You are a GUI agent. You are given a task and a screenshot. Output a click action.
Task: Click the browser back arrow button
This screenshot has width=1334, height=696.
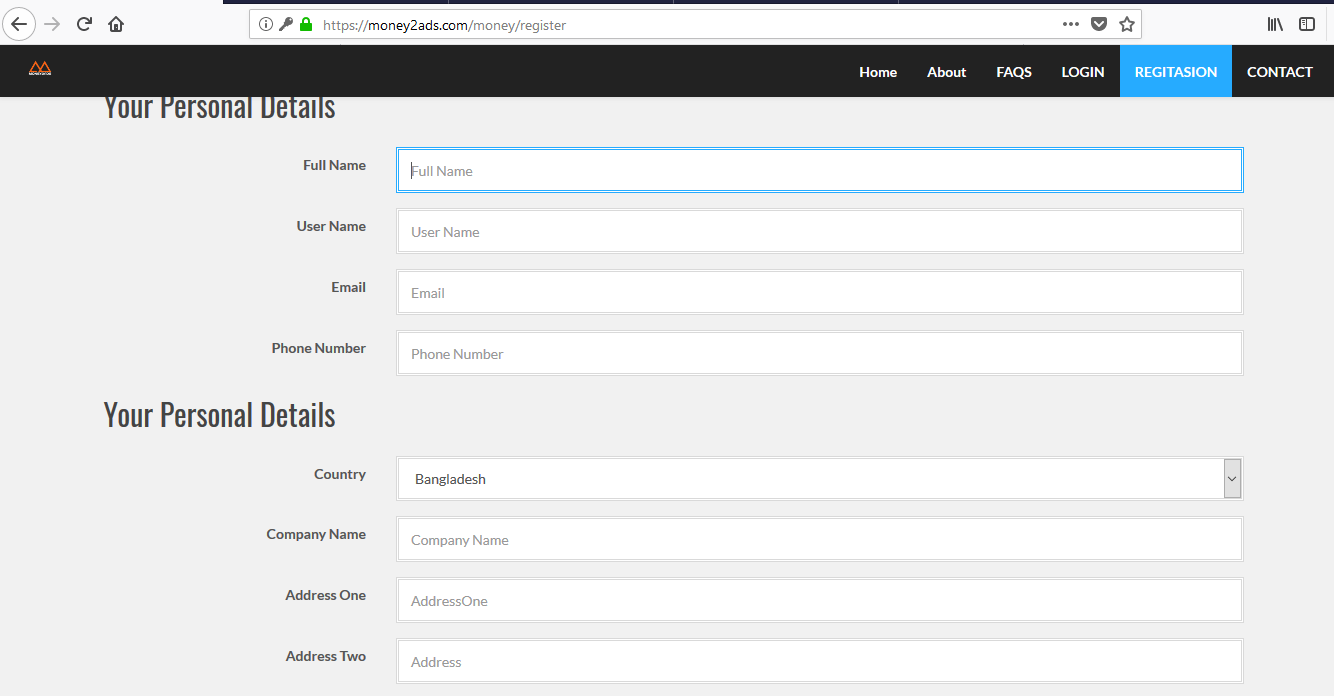[x=19, y=24]
